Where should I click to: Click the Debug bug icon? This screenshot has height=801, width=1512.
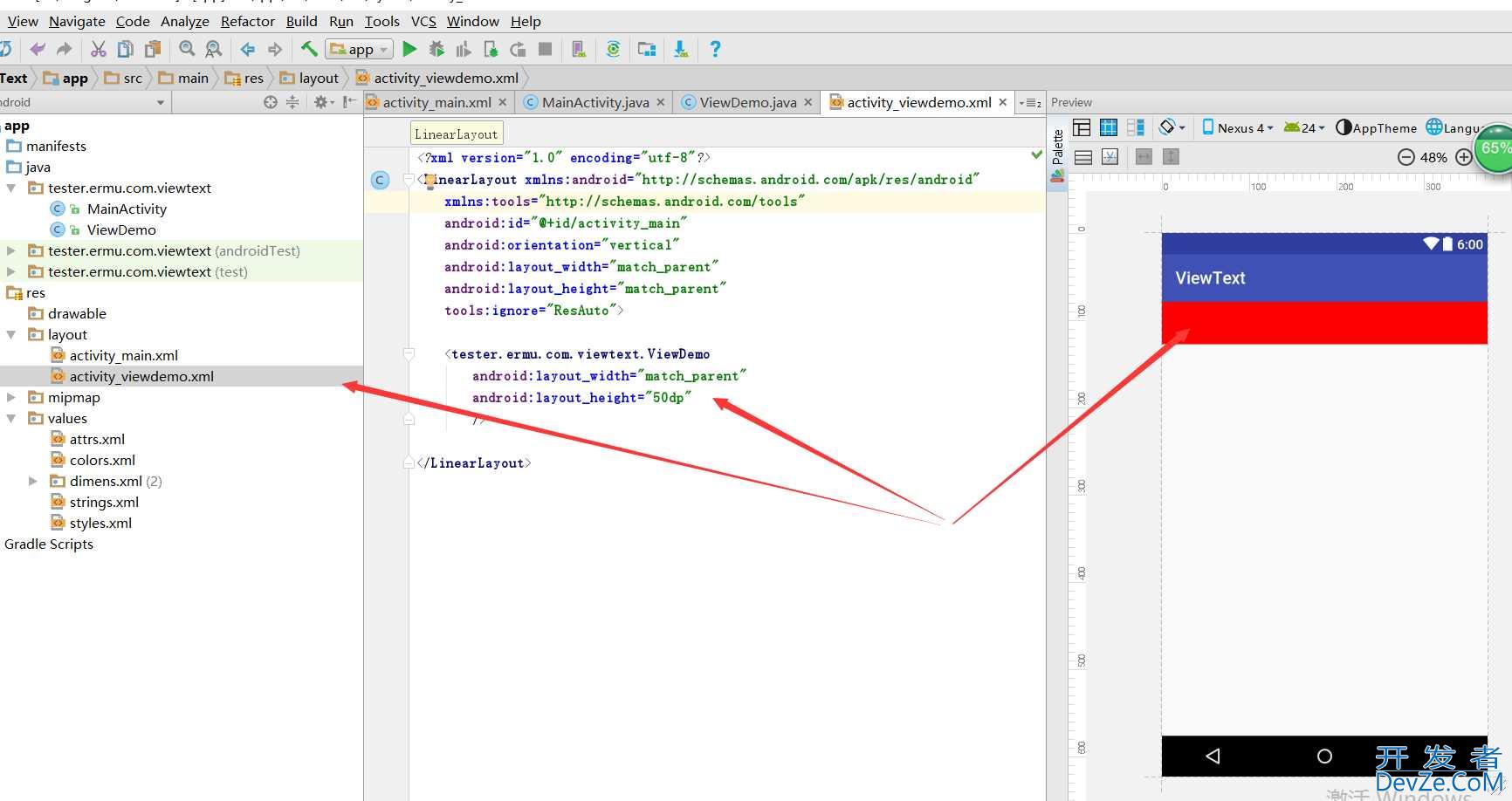click(x=436, y=50)
